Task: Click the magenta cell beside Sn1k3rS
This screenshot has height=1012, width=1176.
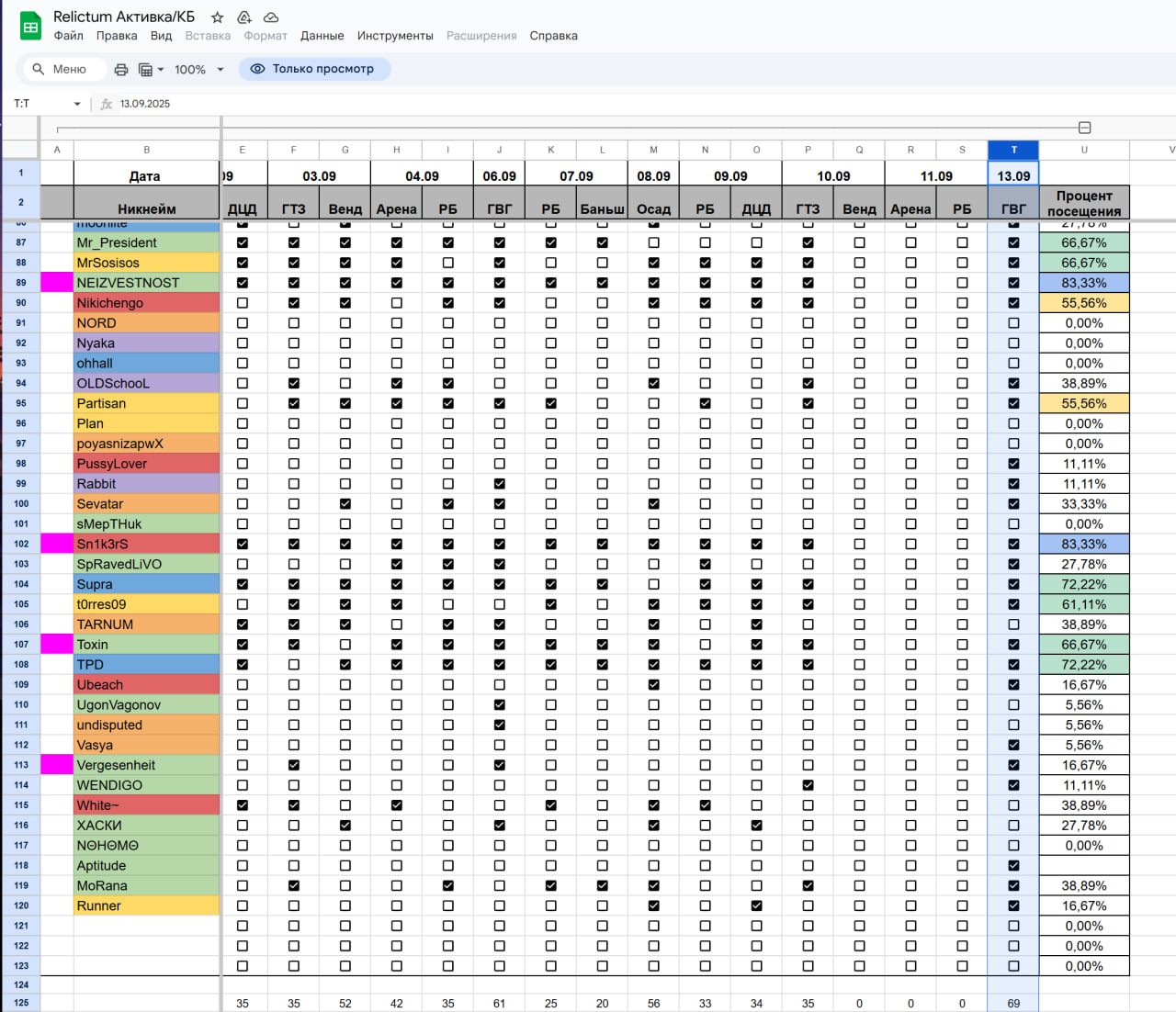Action: click(57, 544)
